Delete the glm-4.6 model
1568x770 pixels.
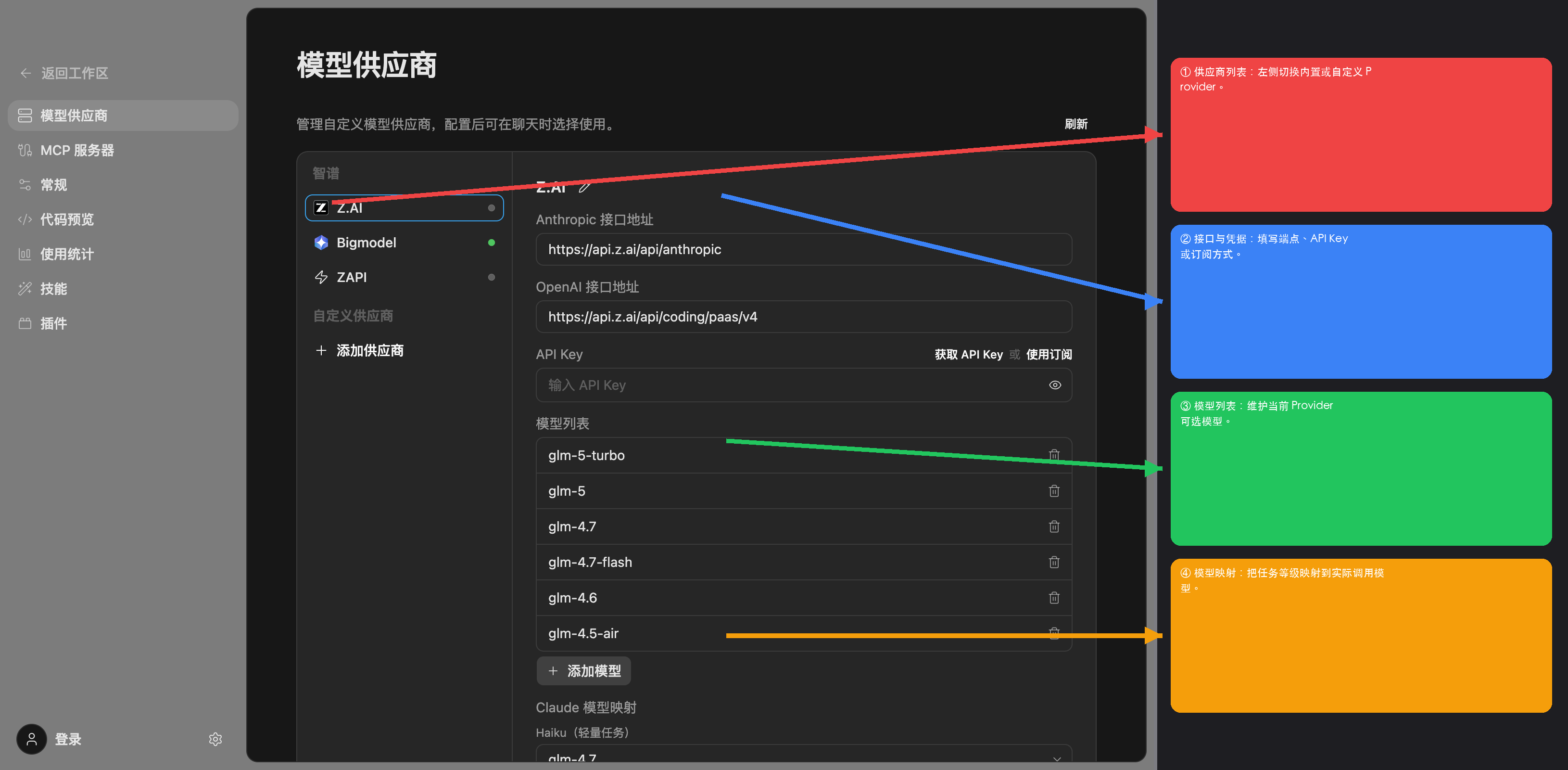tap(1054, 598)
